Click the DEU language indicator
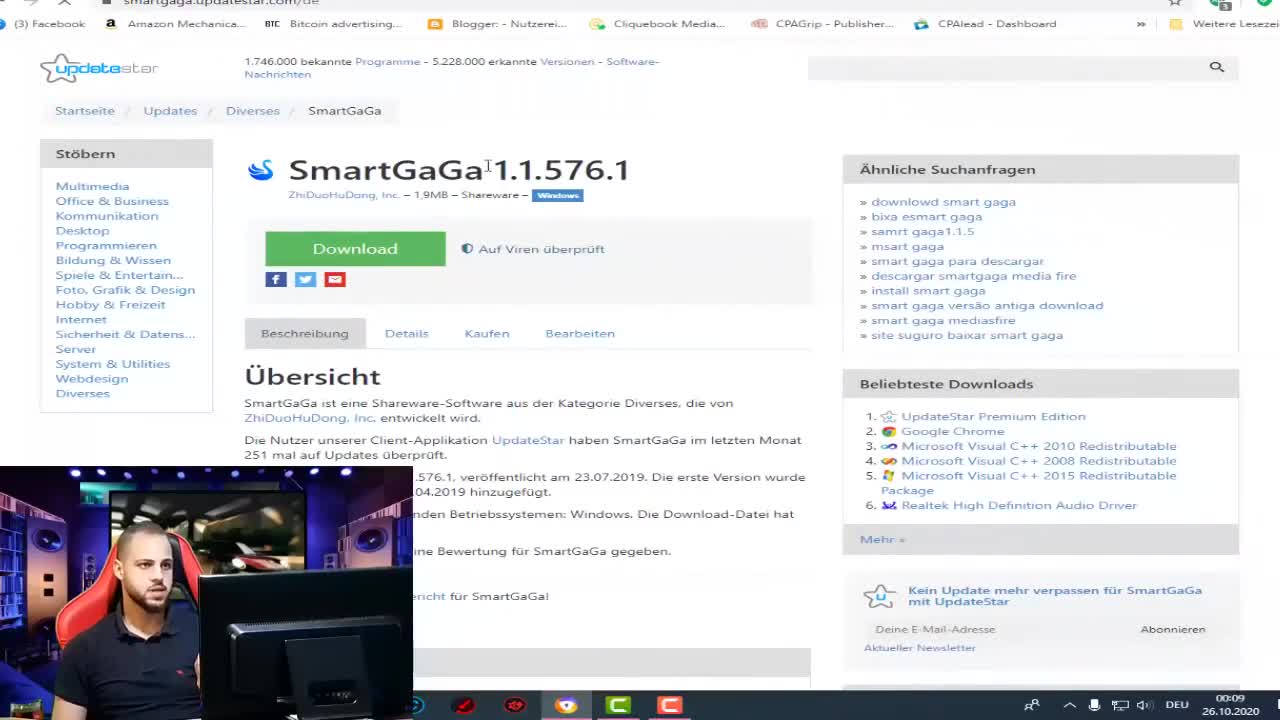Image resolution: width=1280 pixels, height=720 pixels. tap(1176, 705)
